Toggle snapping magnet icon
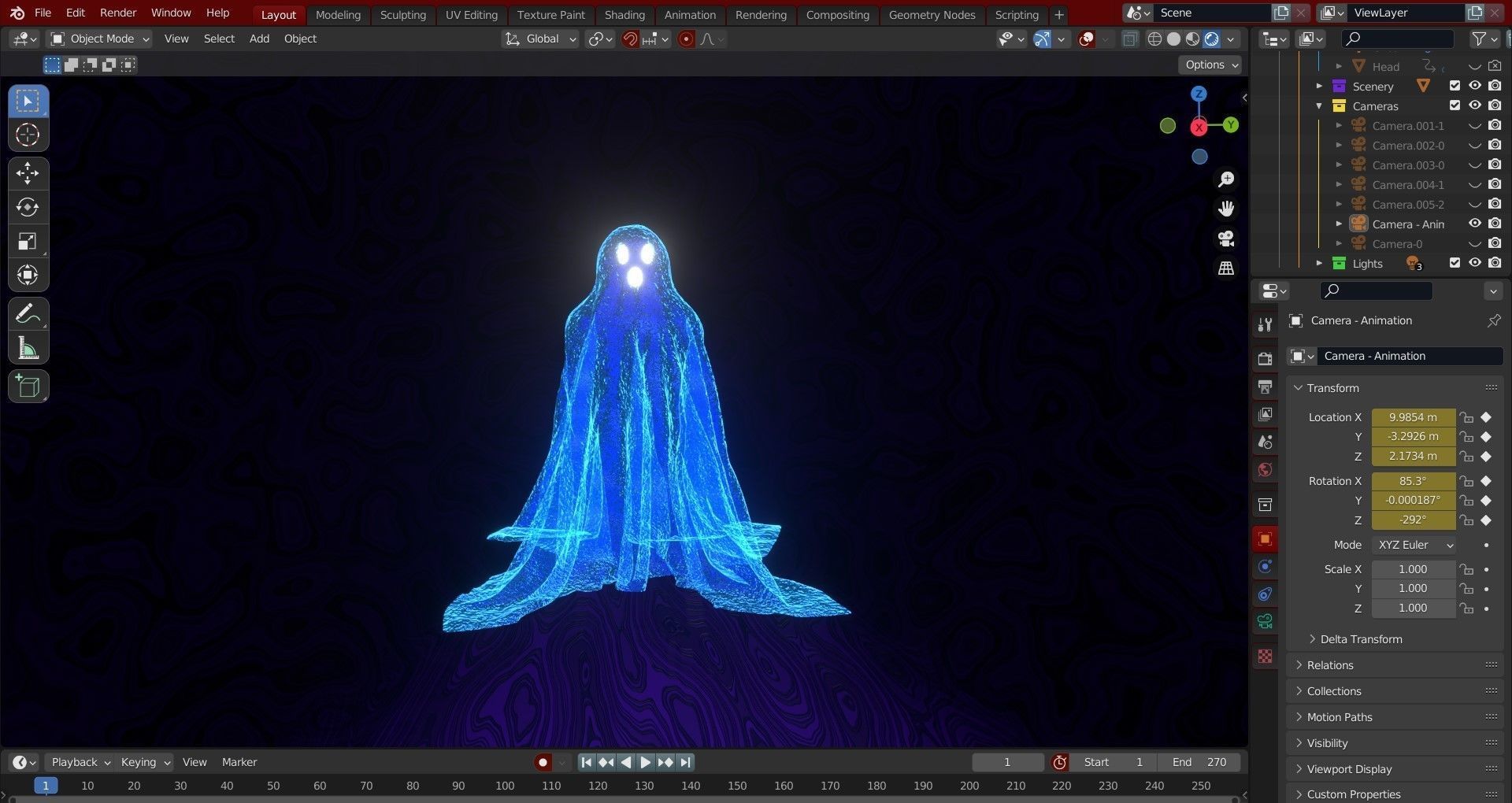The width and height of the screenshot is (1512, 803). coord(630,39)
